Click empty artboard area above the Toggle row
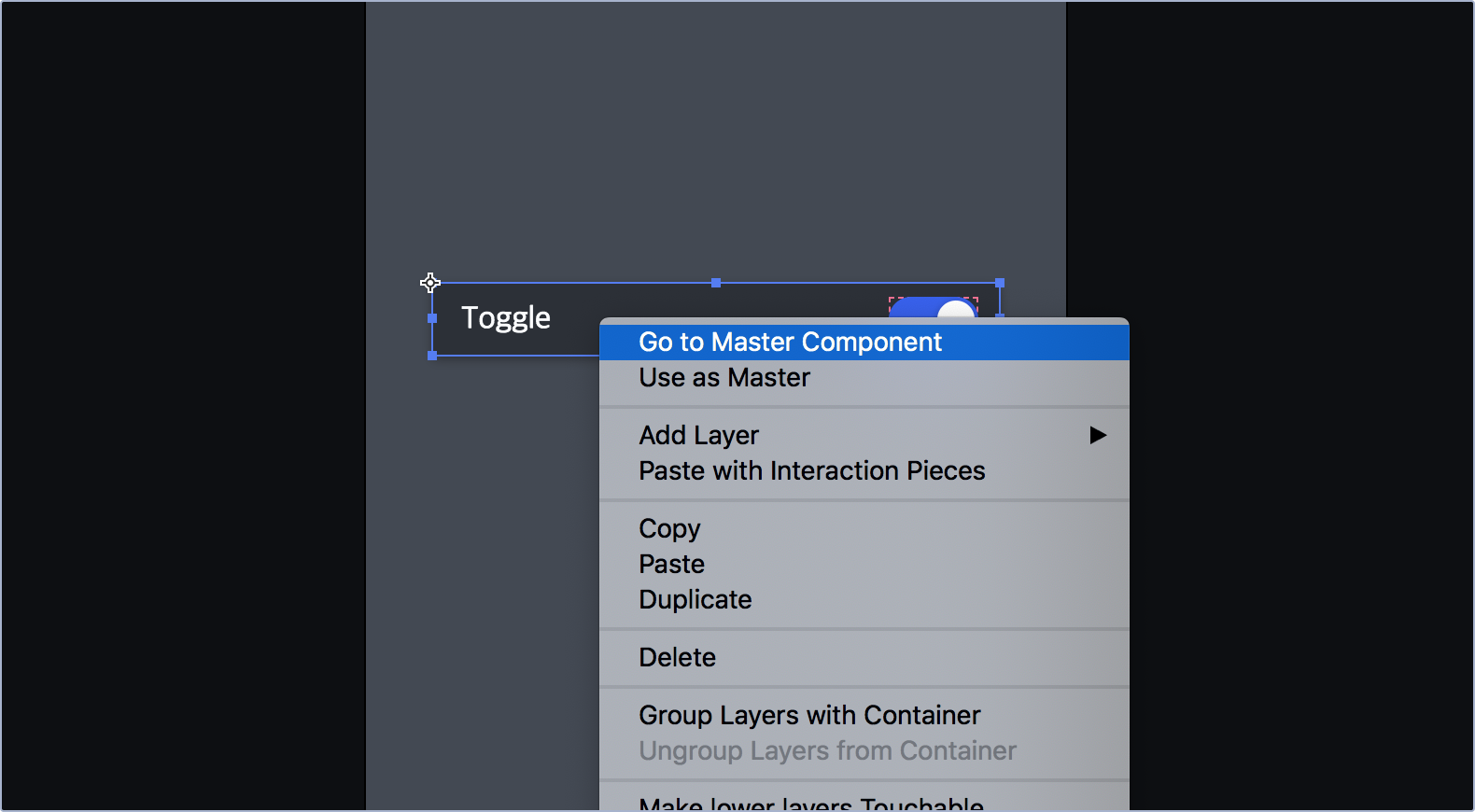 (x=715, y=140)
